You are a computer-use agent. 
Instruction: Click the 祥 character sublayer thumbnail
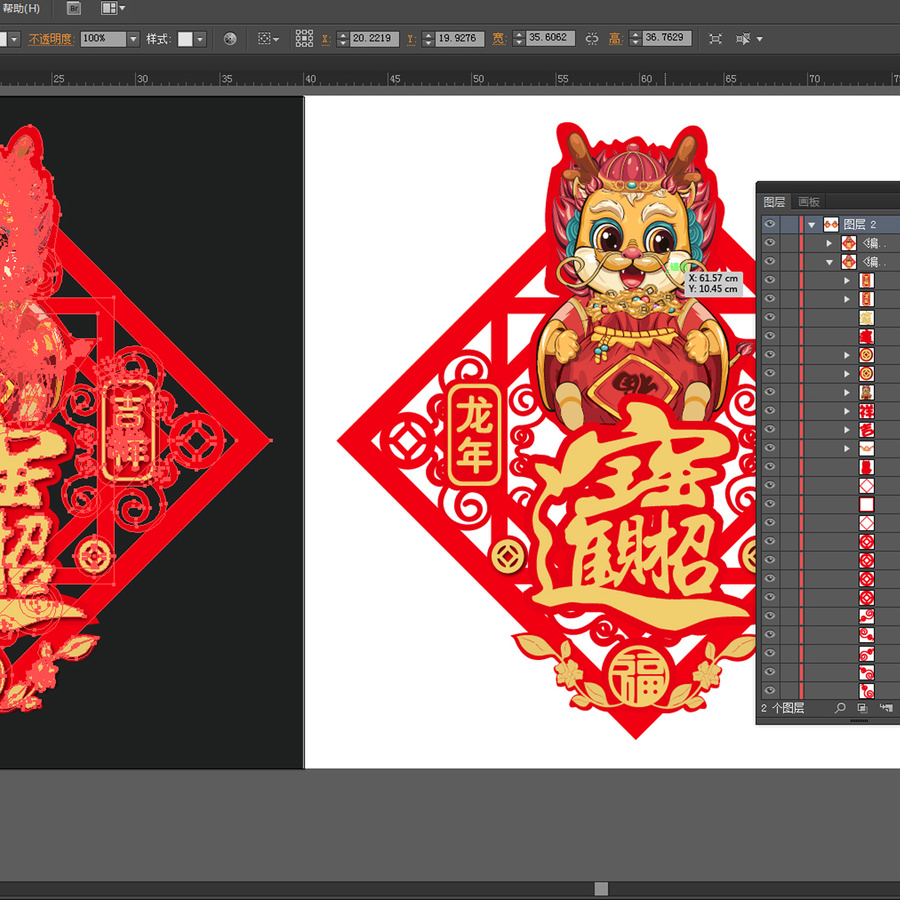pyautogui.click(x=866, y=411)
